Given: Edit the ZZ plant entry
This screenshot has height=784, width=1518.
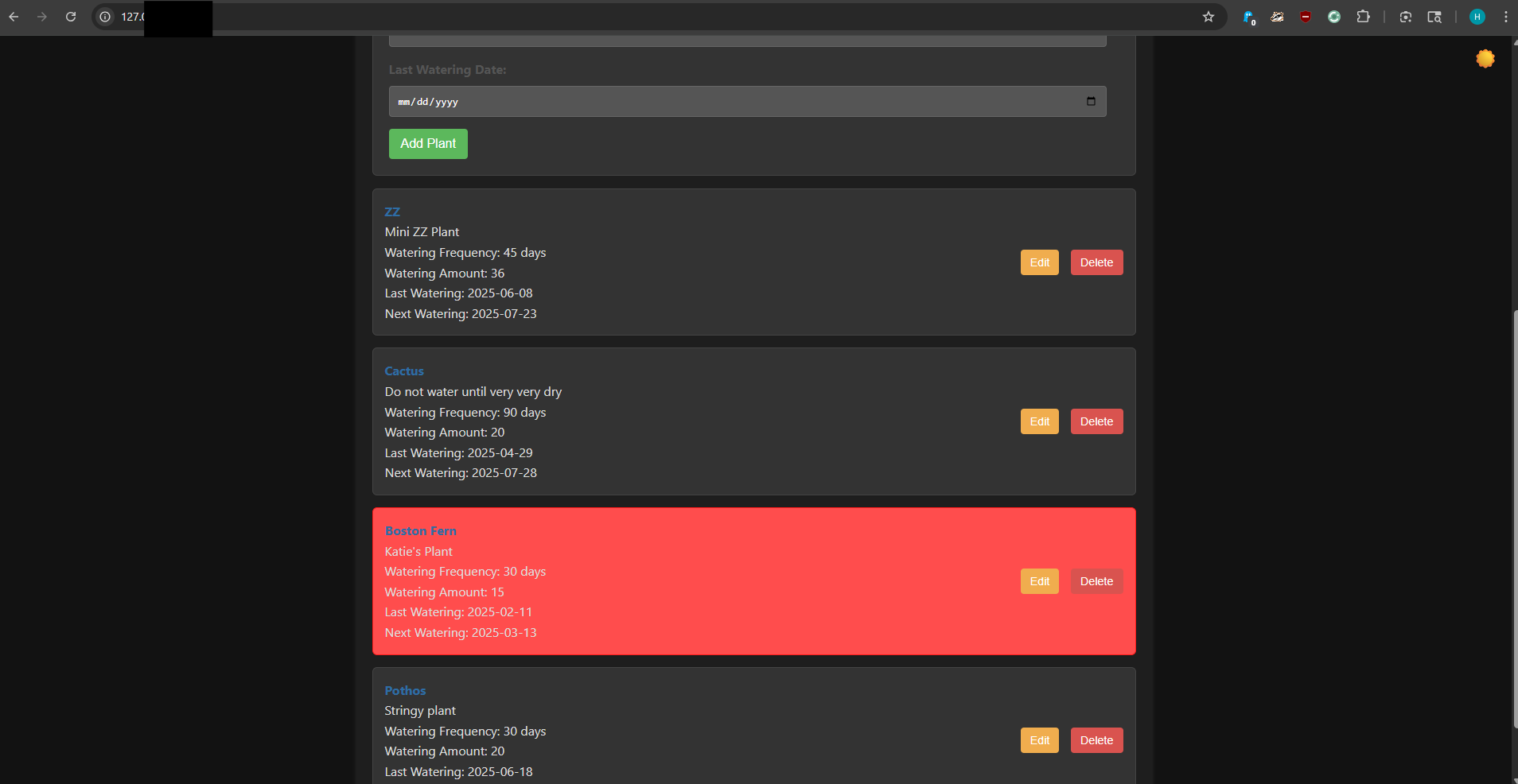Looking at the screenshot, I should (x=1039, y=262).
